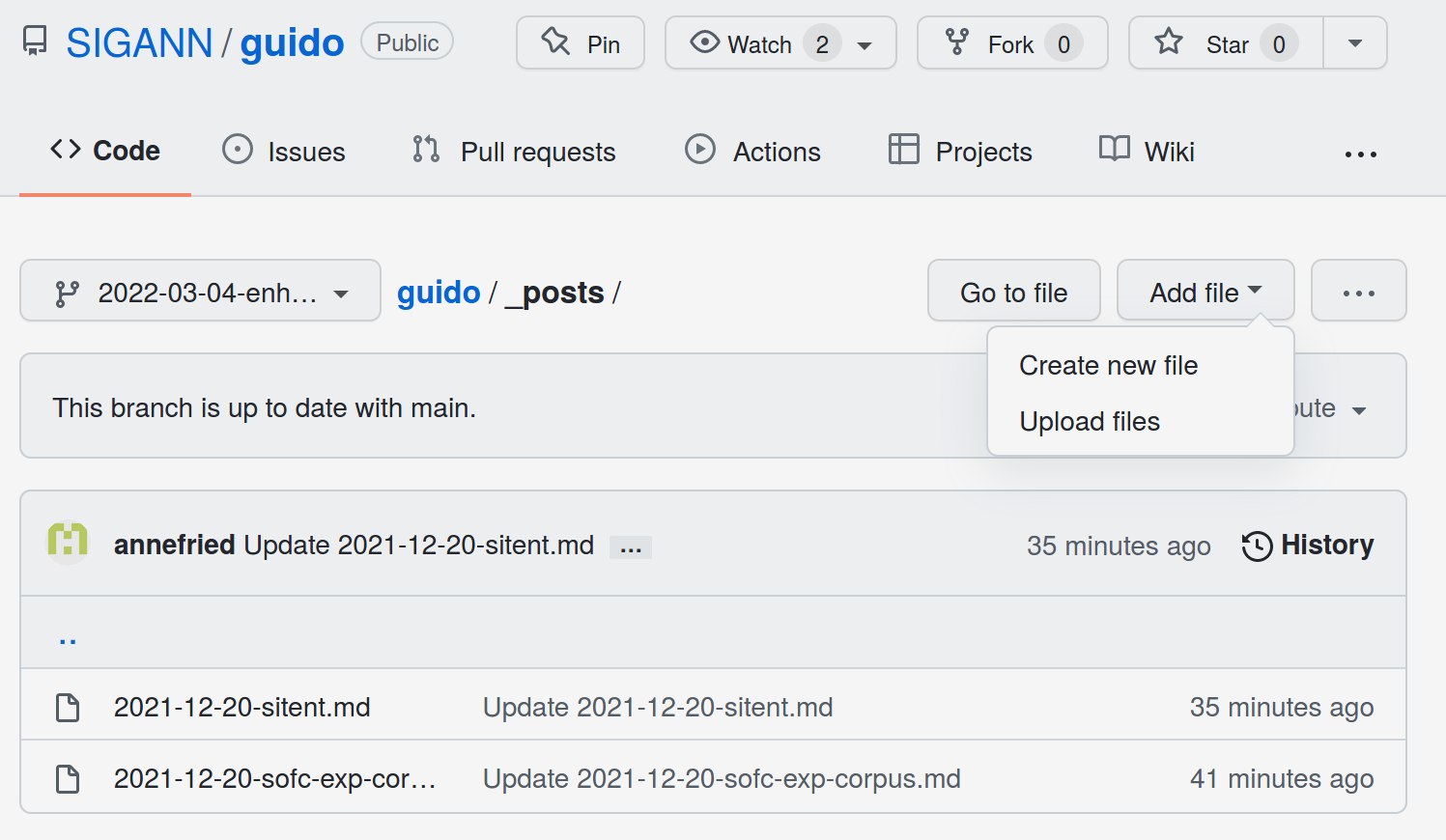
Task: Open the Actions tab
Action: 752,152
